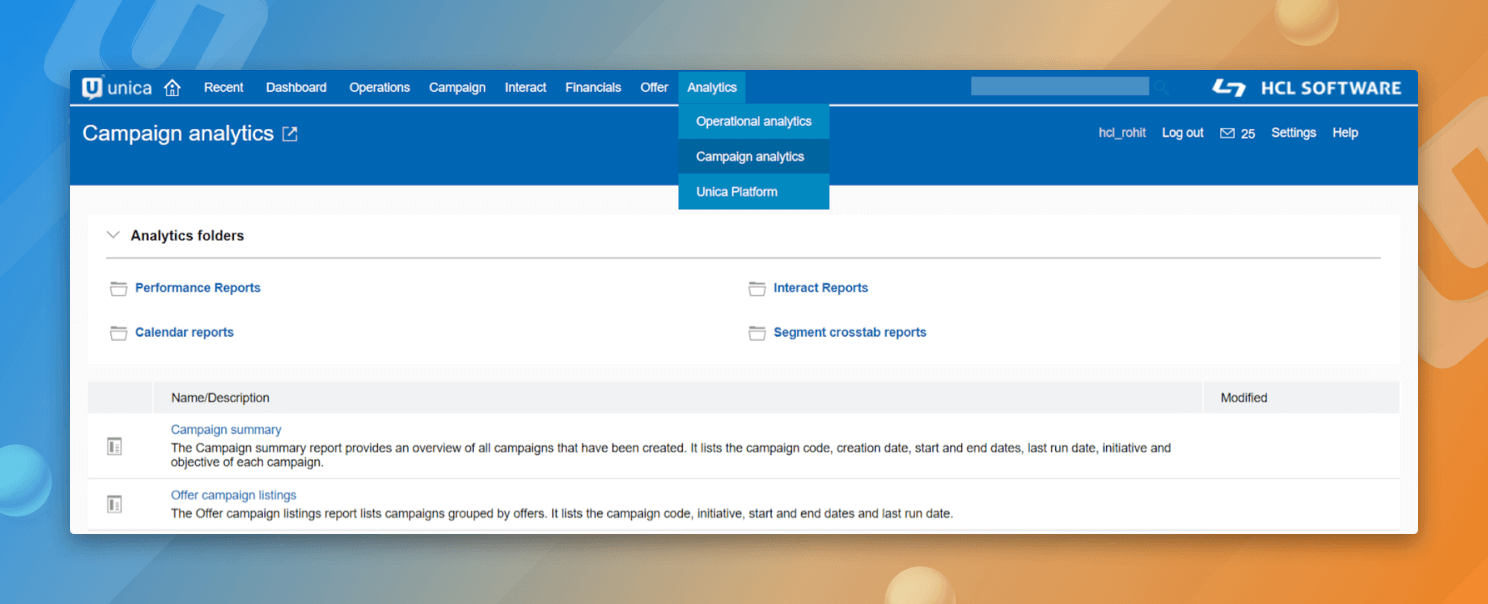Image resolution: width=1488 pixels, height=604 pixels.
Task: Open the Campaign menu in the navigation bar
Action: (x=457, y=88)
